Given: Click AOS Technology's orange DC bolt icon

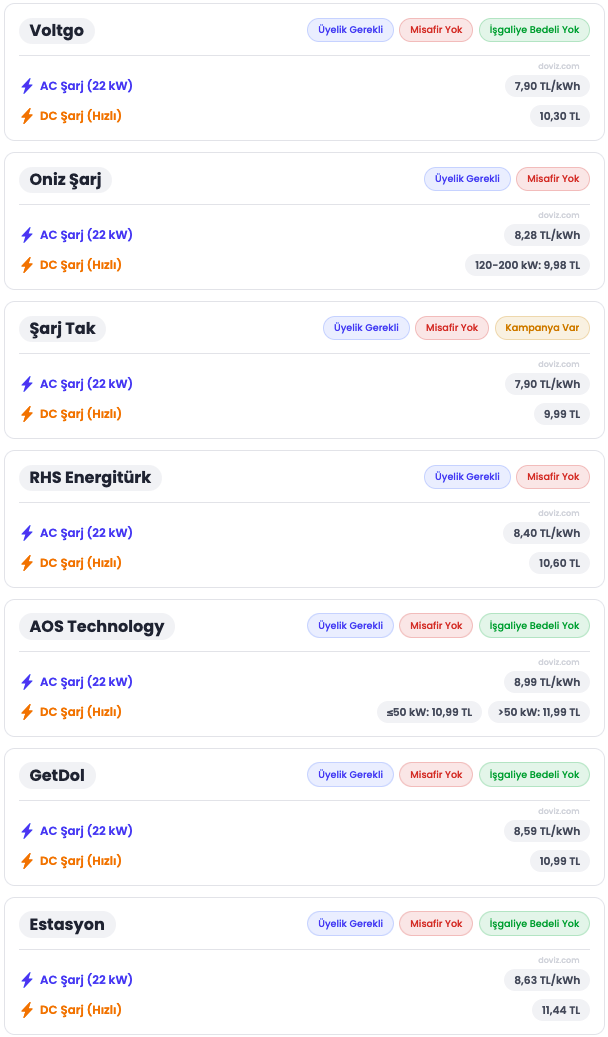Looking at the screenshot, I should 27,712.
